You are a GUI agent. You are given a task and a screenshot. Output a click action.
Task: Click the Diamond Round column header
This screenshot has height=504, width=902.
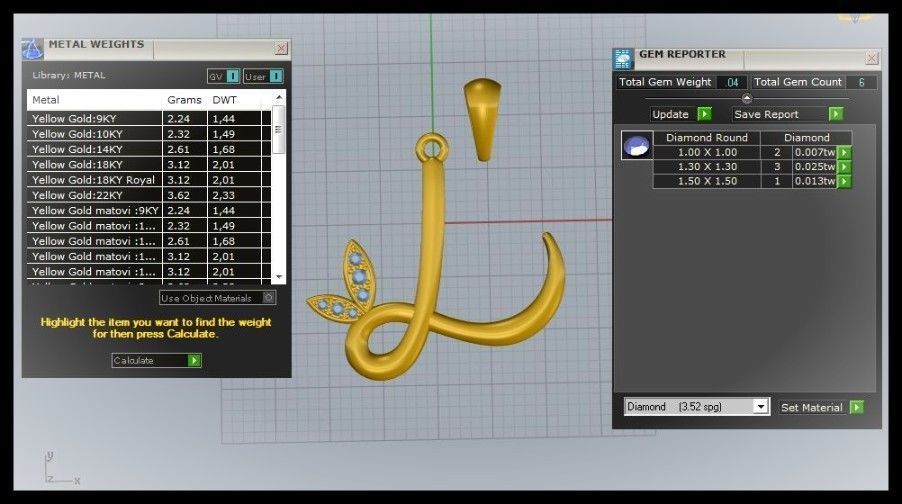(x=706, y=138)
